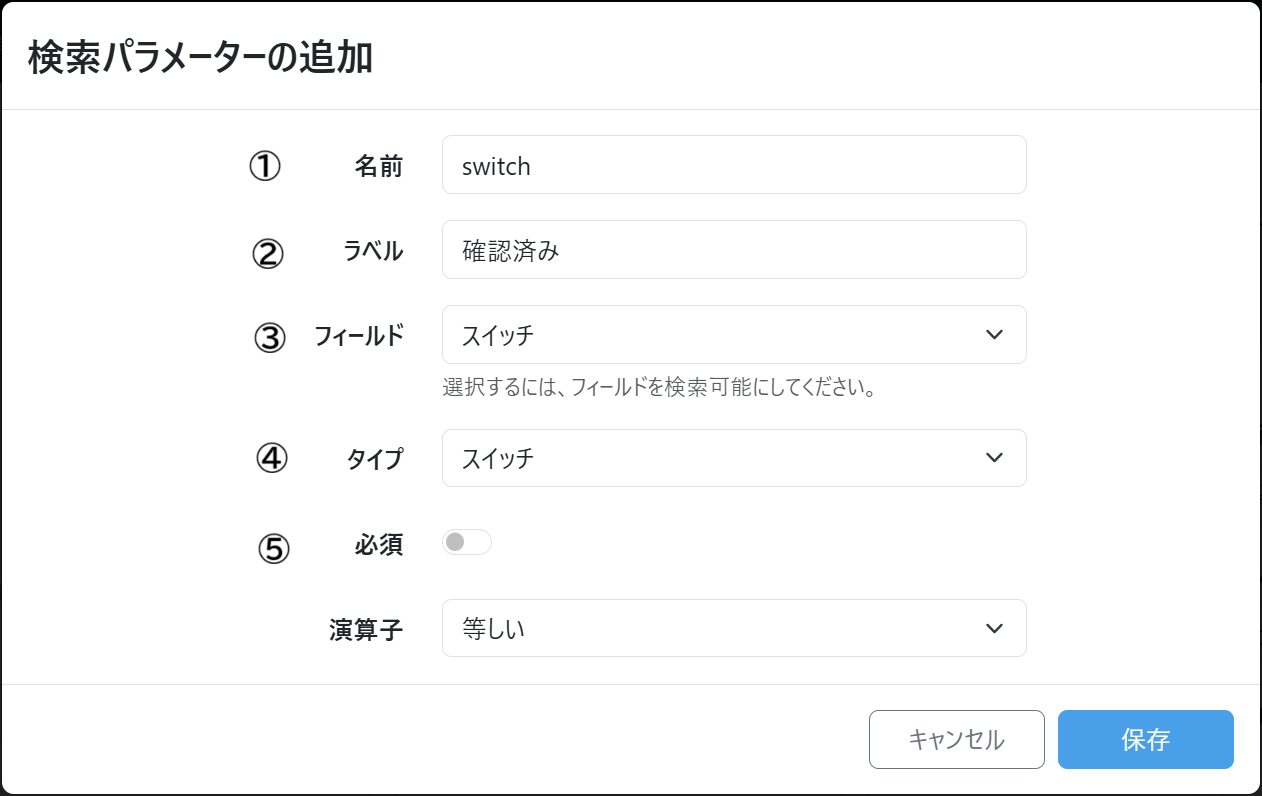Click the 名前 field label
This screenshot has height=796, width=1262.
[x=379, y=166]
